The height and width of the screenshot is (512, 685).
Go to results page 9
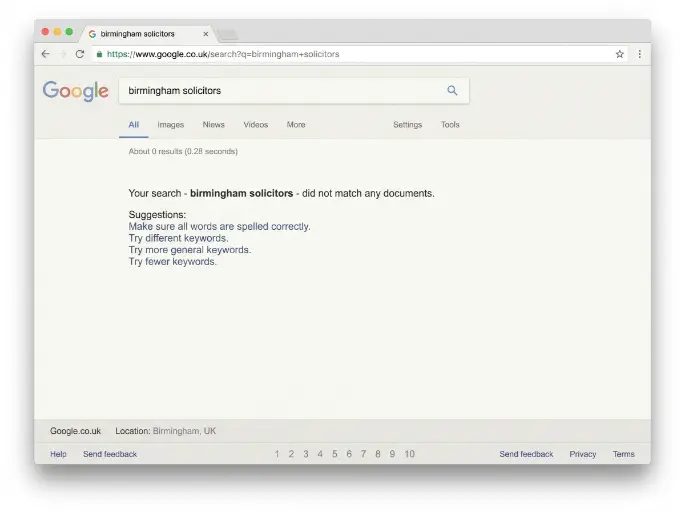tap(392, 454)
